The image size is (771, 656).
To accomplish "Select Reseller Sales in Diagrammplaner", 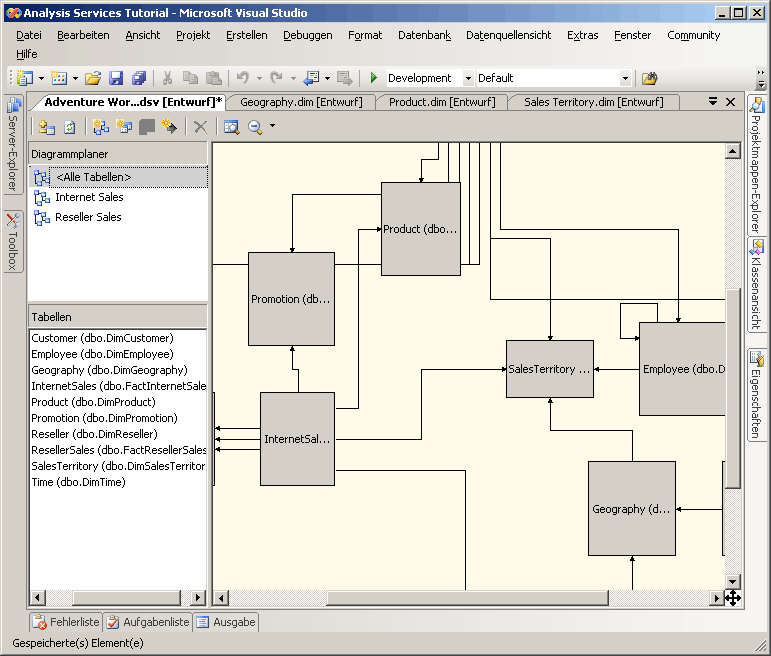I will pos(88,217).
